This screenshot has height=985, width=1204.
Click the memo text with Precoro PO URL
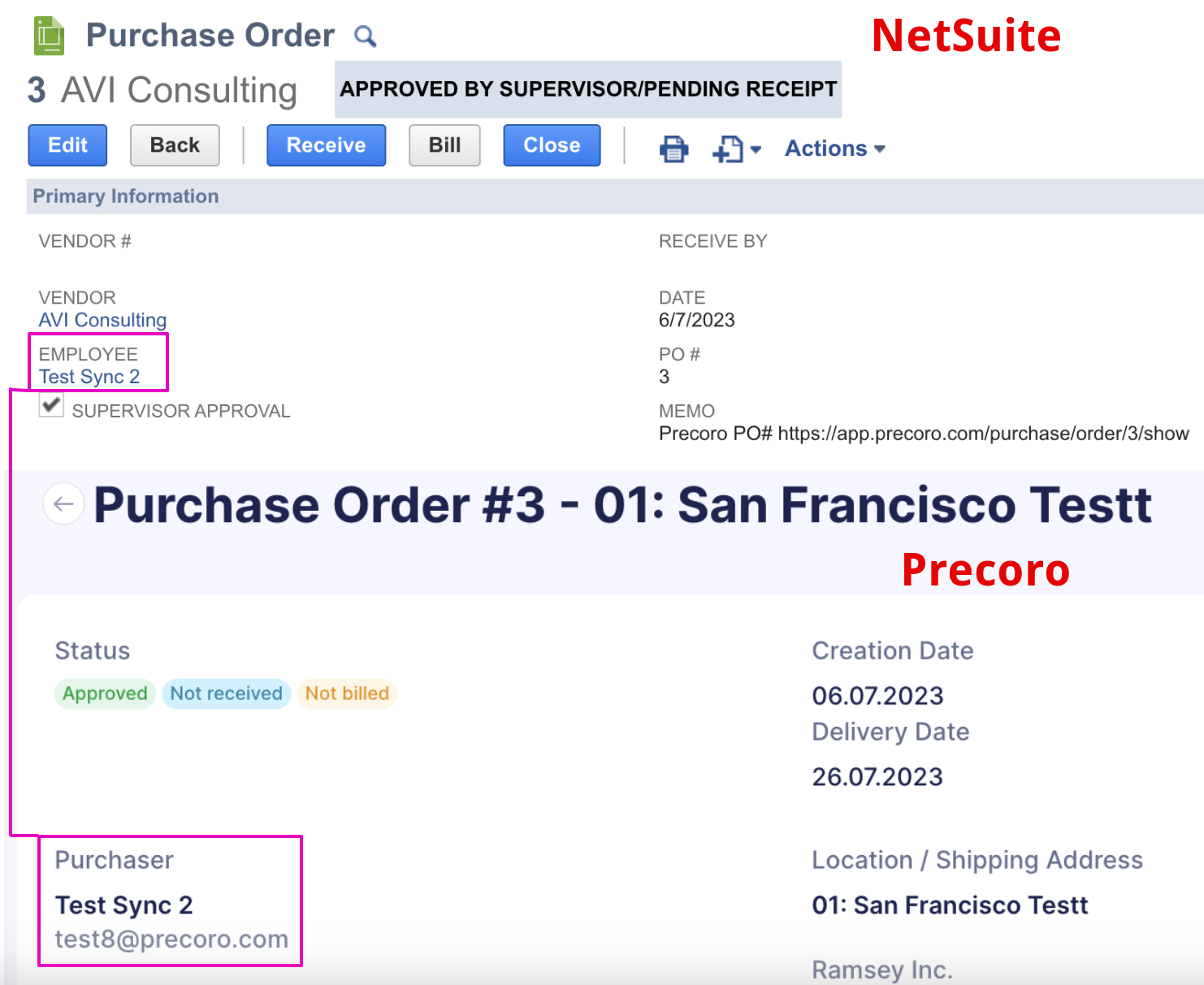(924, 434)
